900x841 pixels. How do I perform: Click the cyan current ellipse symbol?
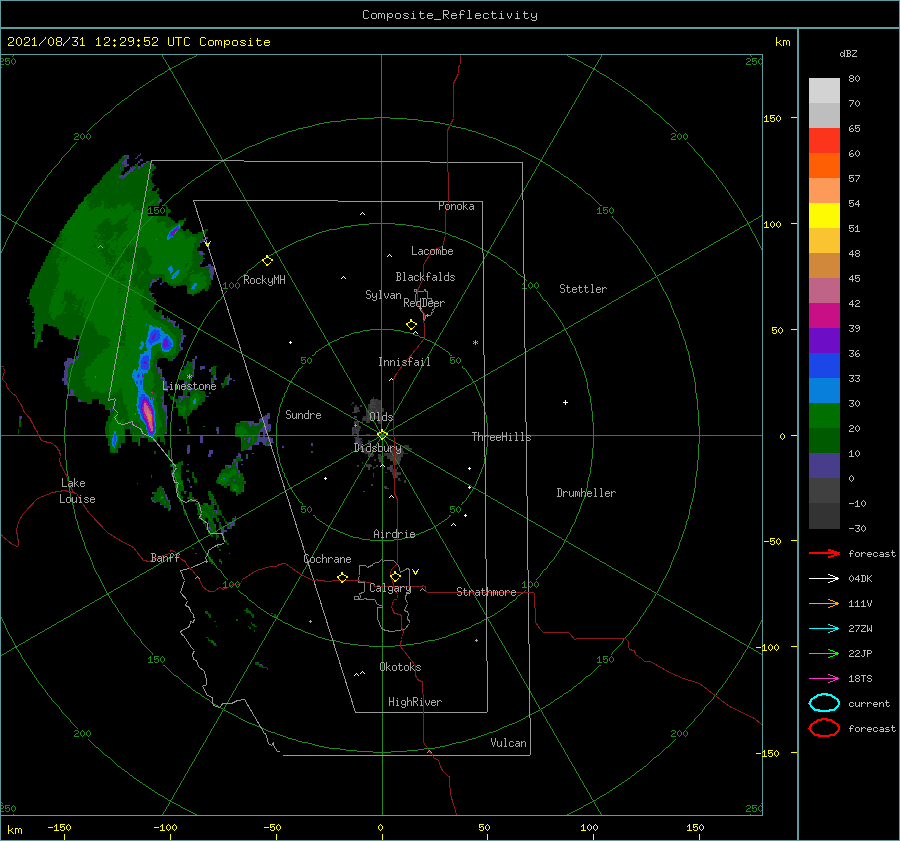[x=824, y=703]
